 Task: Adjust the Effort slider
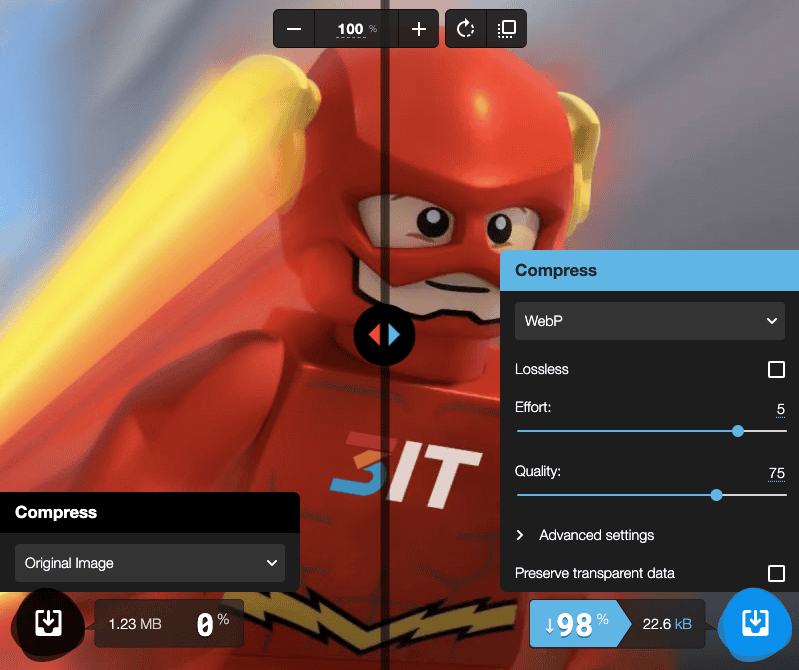[652, 431]
